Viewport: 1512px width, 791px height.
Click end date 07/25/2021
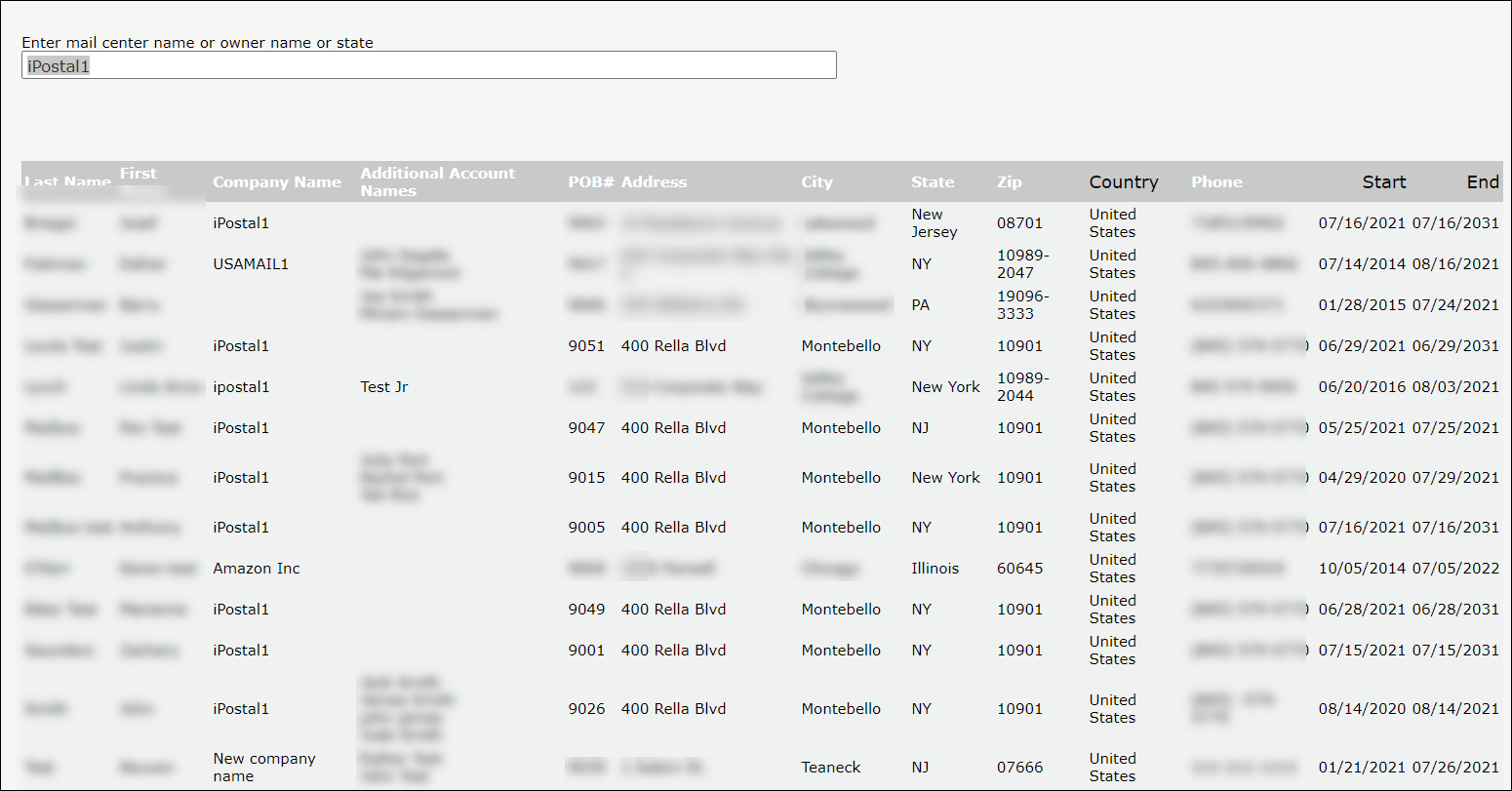[1455, 428]
